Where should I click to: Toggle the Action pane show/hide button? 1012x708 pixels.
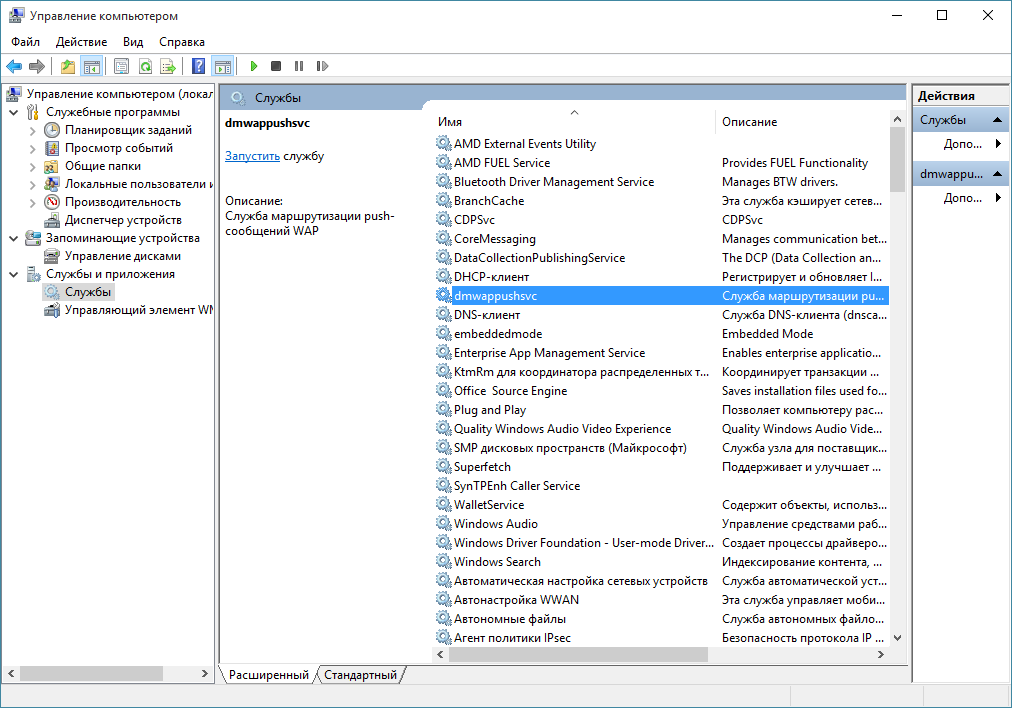point(222,66)
